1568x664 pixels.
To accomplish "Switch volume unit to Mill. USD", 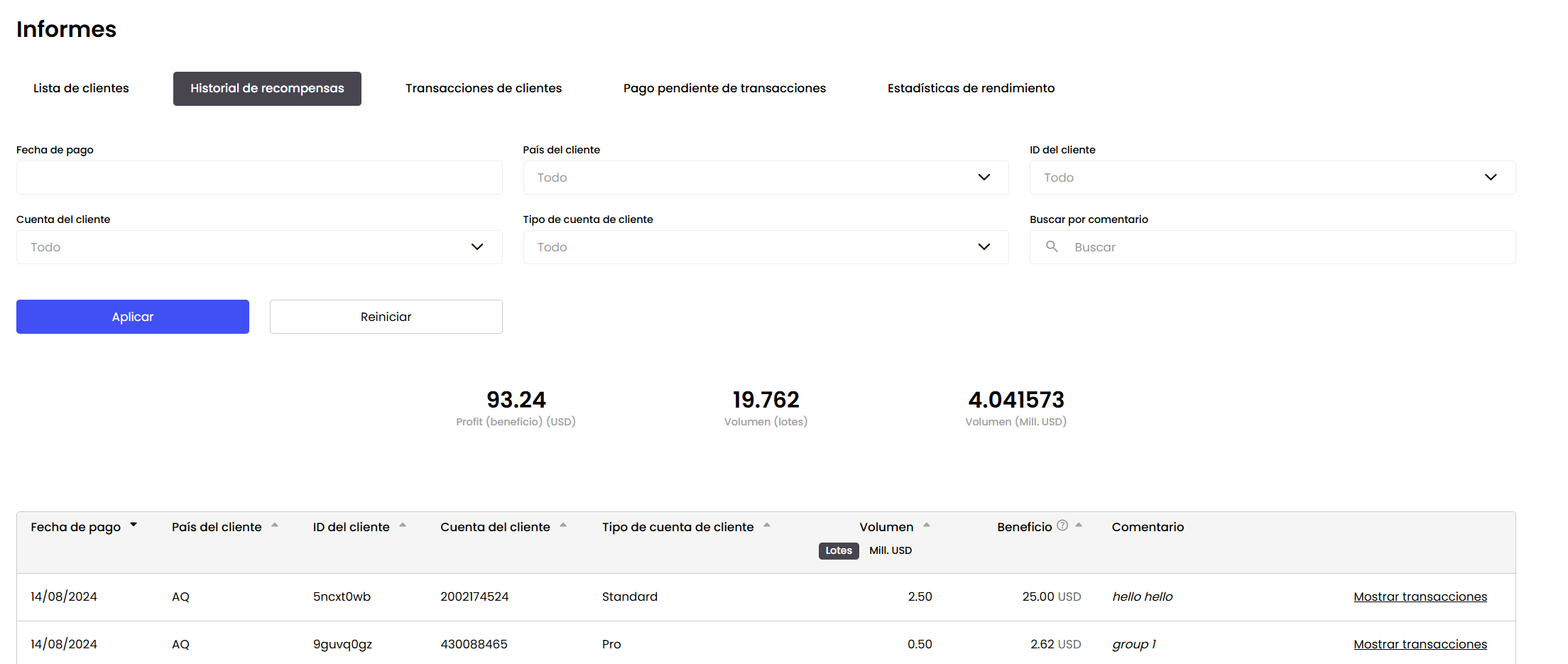I will [891, 550].
